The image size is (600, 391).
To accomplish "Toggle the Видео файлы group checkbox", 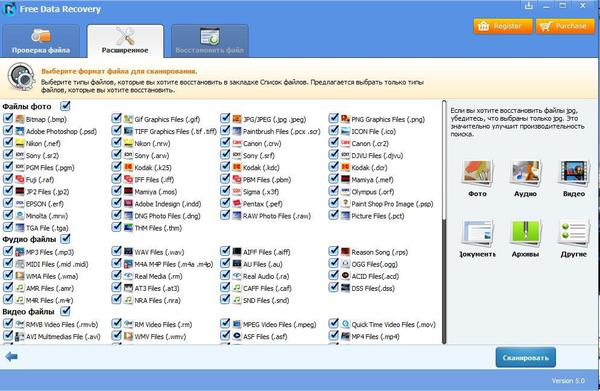I will tap(65, 311).
